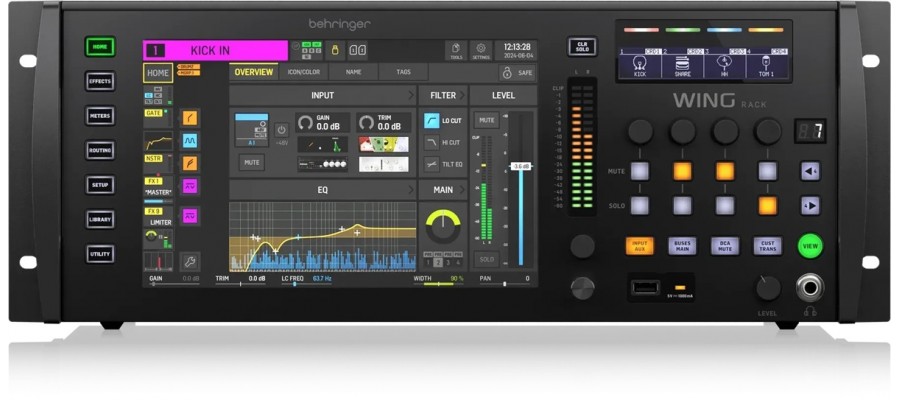
Task: Open the A1 input source thumbnail
Action: 251,130
